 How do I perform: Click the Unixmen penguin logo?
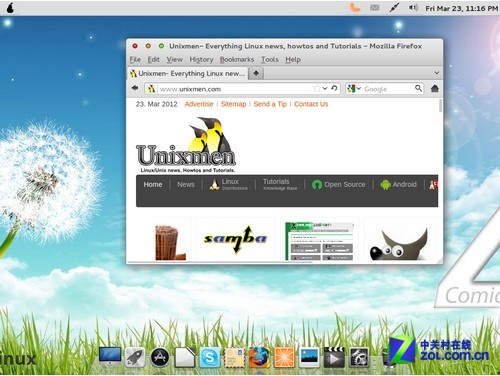(x=186, y=145)
